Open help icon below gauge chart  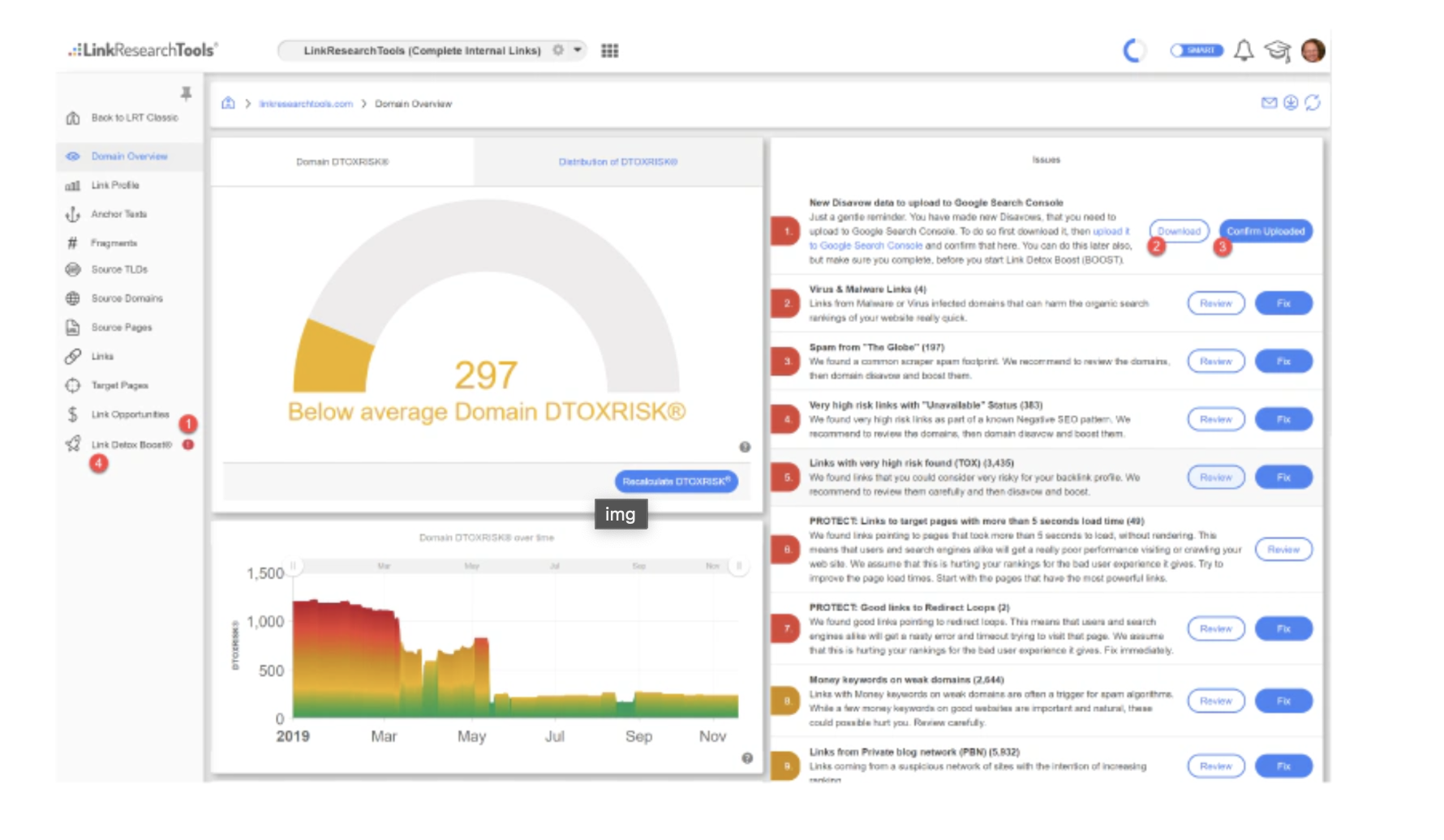pyautogui.click(x=745, y=447)
